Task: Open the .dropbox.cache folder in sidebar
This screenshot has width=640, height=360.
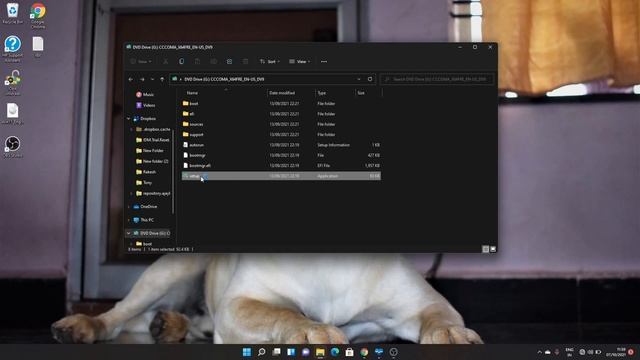Action: (x=153, y=129)
